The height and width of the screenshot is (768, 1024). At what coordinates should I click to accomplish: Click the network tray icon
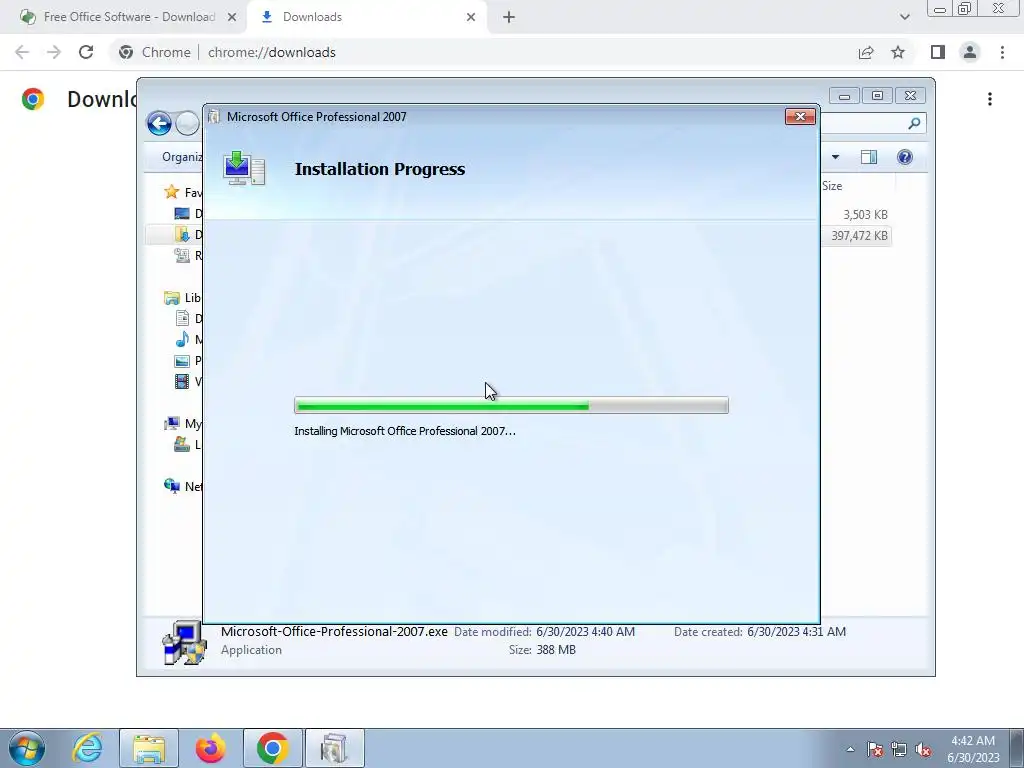tap(899, 749)
